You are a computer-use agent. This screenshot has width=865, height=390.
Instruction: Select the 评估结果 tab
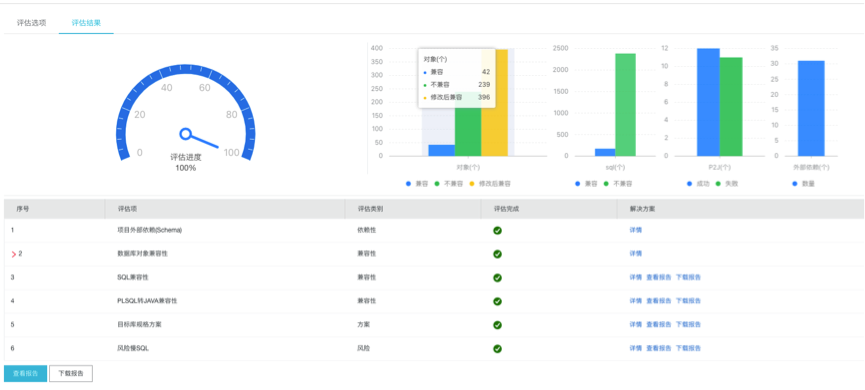coord(86,23)
